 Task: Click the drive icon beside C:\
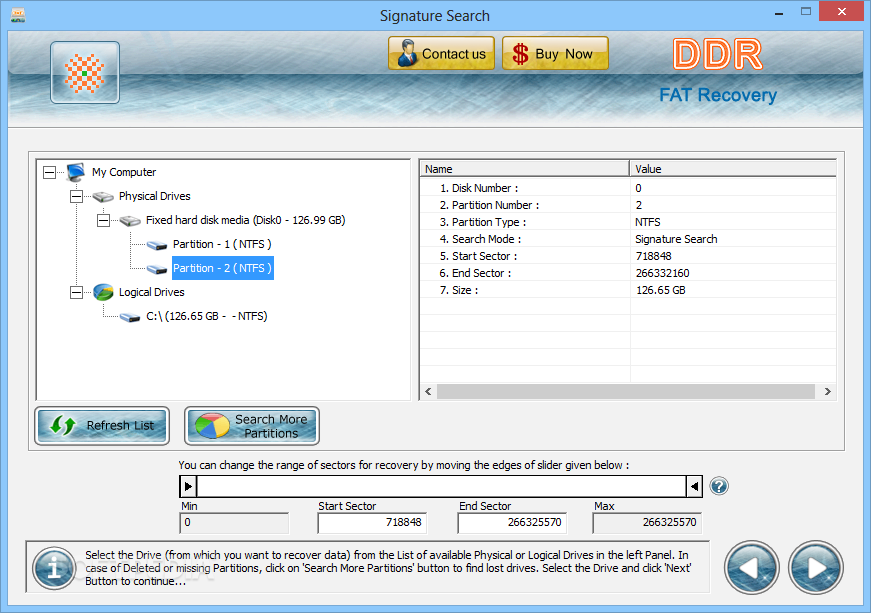tap(130, 317)
